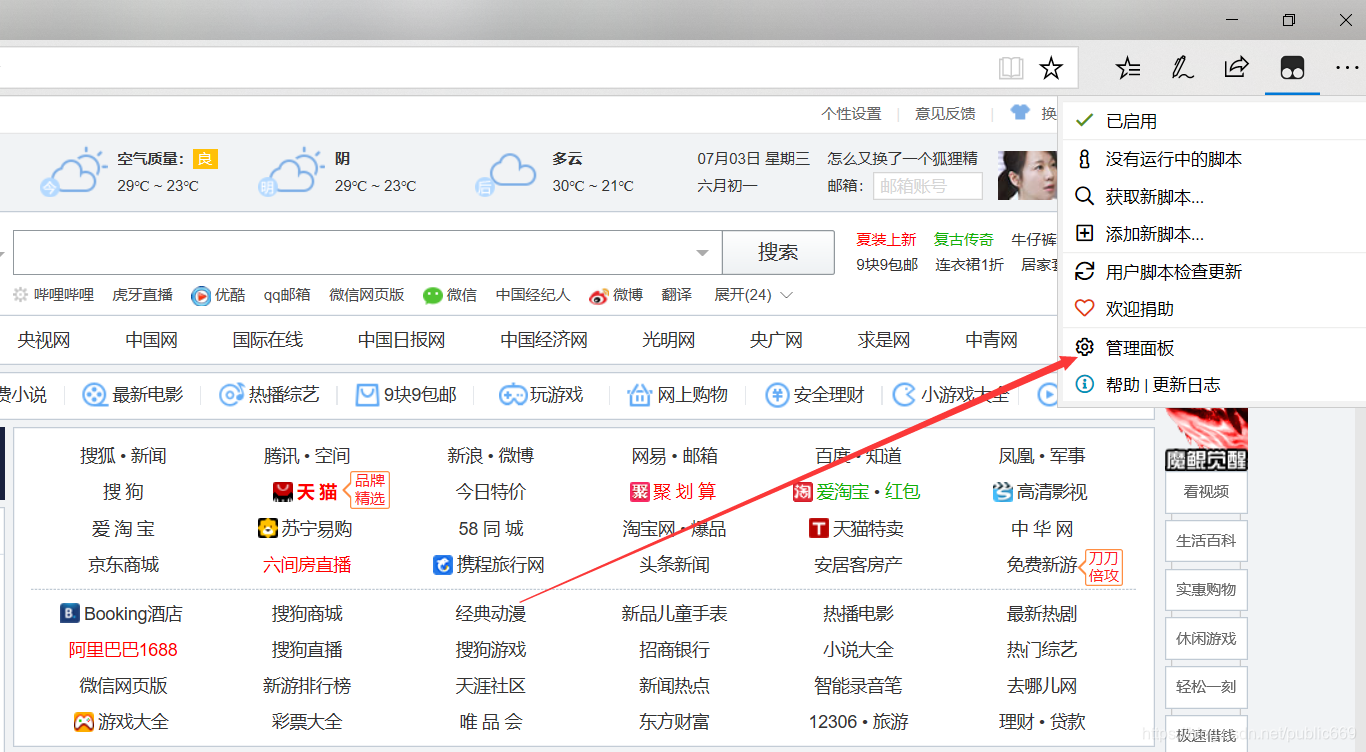Click the 魔鲲觉醒 game ad thumbnail
Image resolution: width=1366 pixels, height=752 pixels.
1206,438
